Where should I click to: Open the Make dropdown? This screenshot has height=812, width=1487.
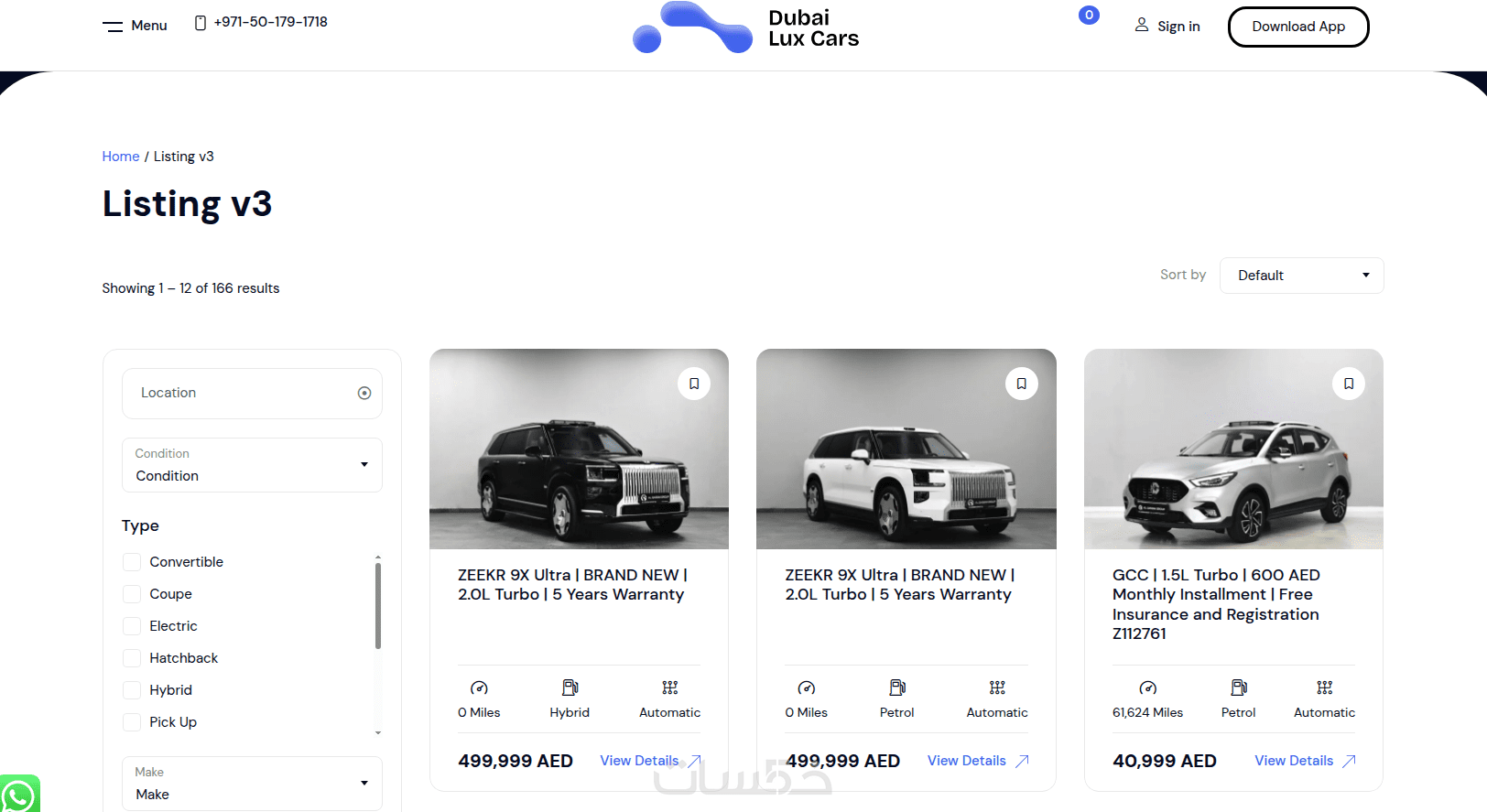point(252,784)
